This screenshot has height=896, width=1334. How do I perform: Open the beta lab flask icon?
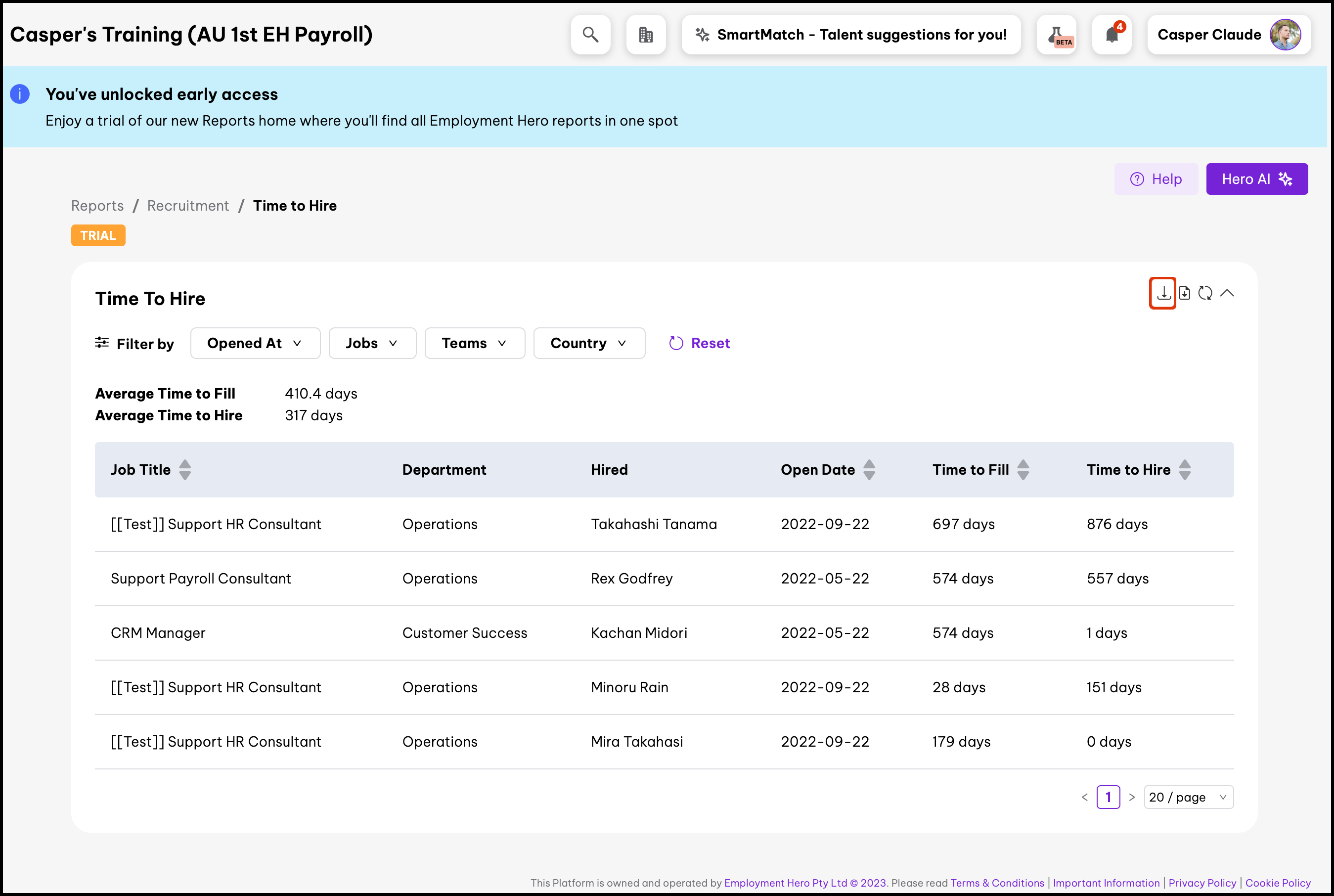(x=1056, y=35)
